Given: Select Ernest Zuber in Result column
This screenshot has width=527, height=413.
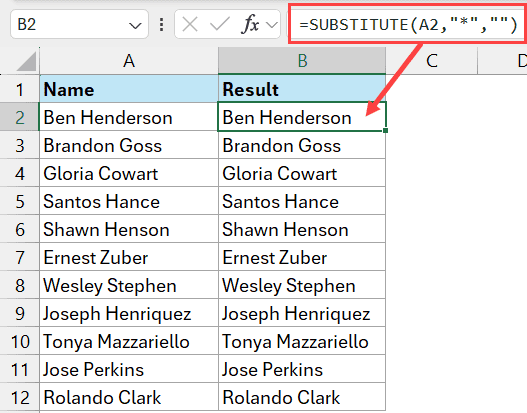Looking at the screenshot, I should pyautogui.click(x=302, y=257).
